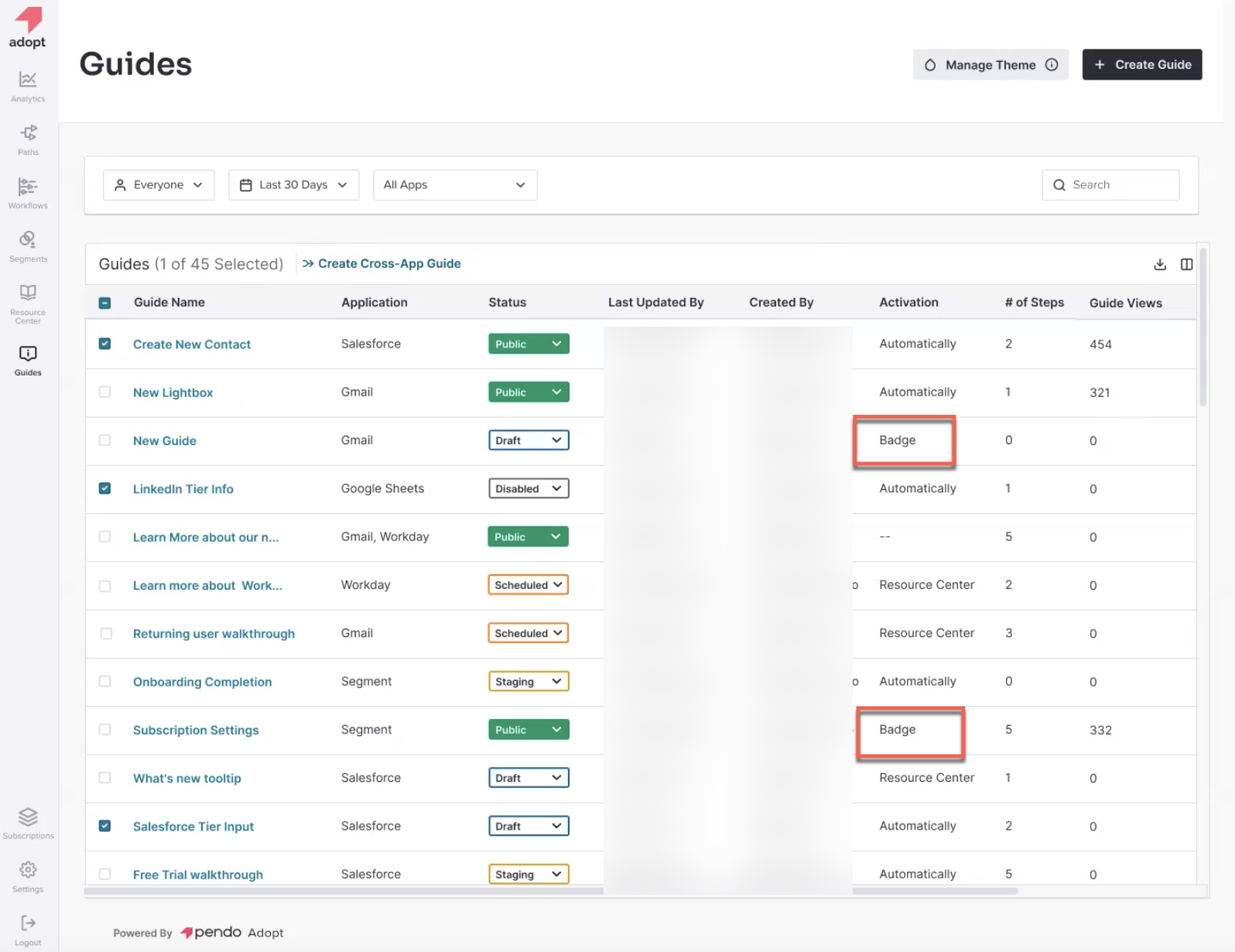Open New Lightbox Public status dropdown
This screenshot has height=952, width=1235.
click(x=529, y=392)
